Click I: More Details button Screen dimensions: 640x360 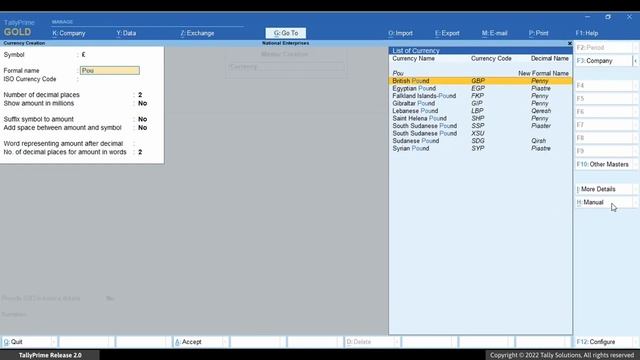[x=605, y=189]
